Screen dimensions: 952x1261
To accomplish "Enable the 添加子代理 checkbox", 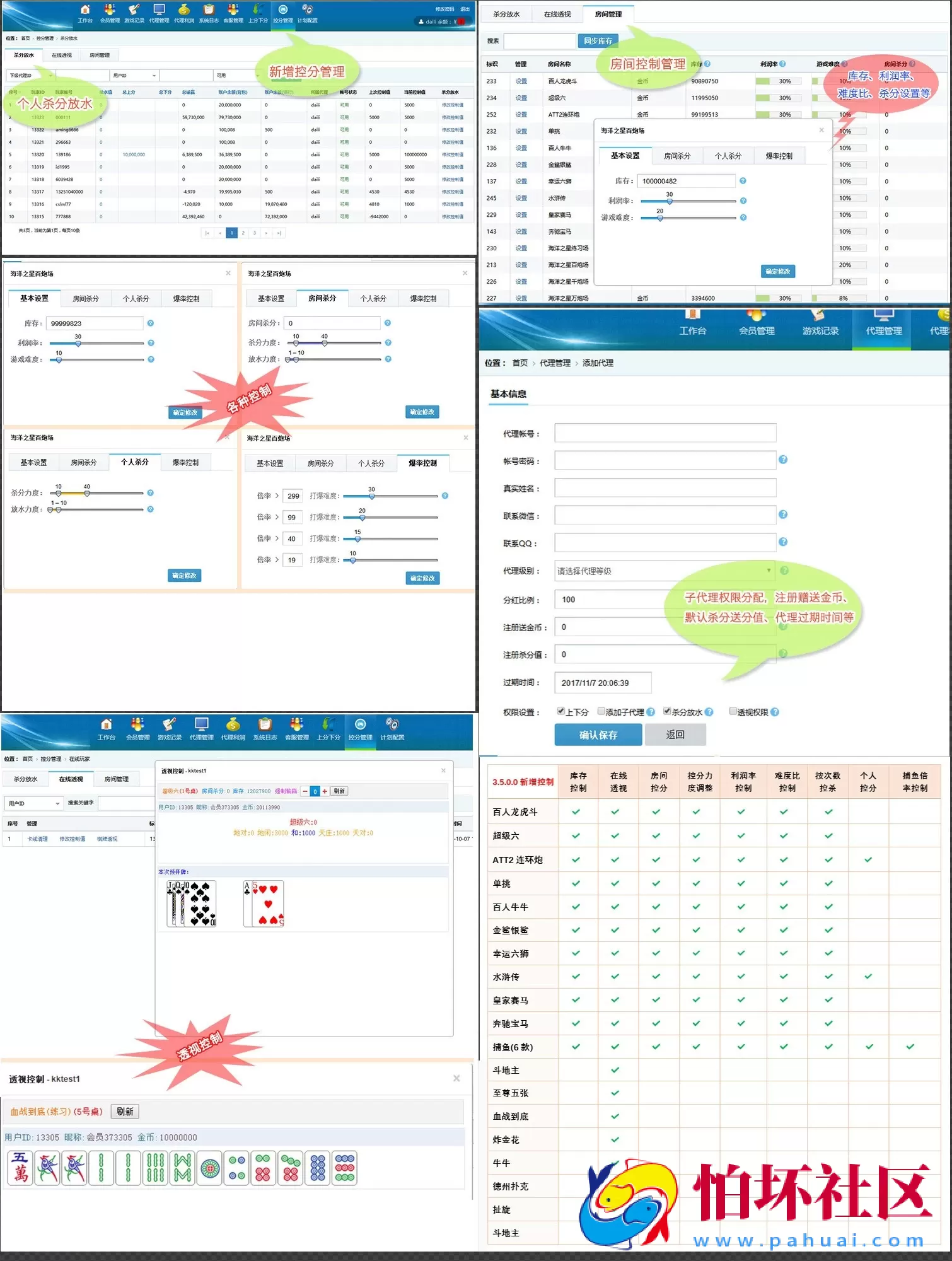I will [601, 711].
